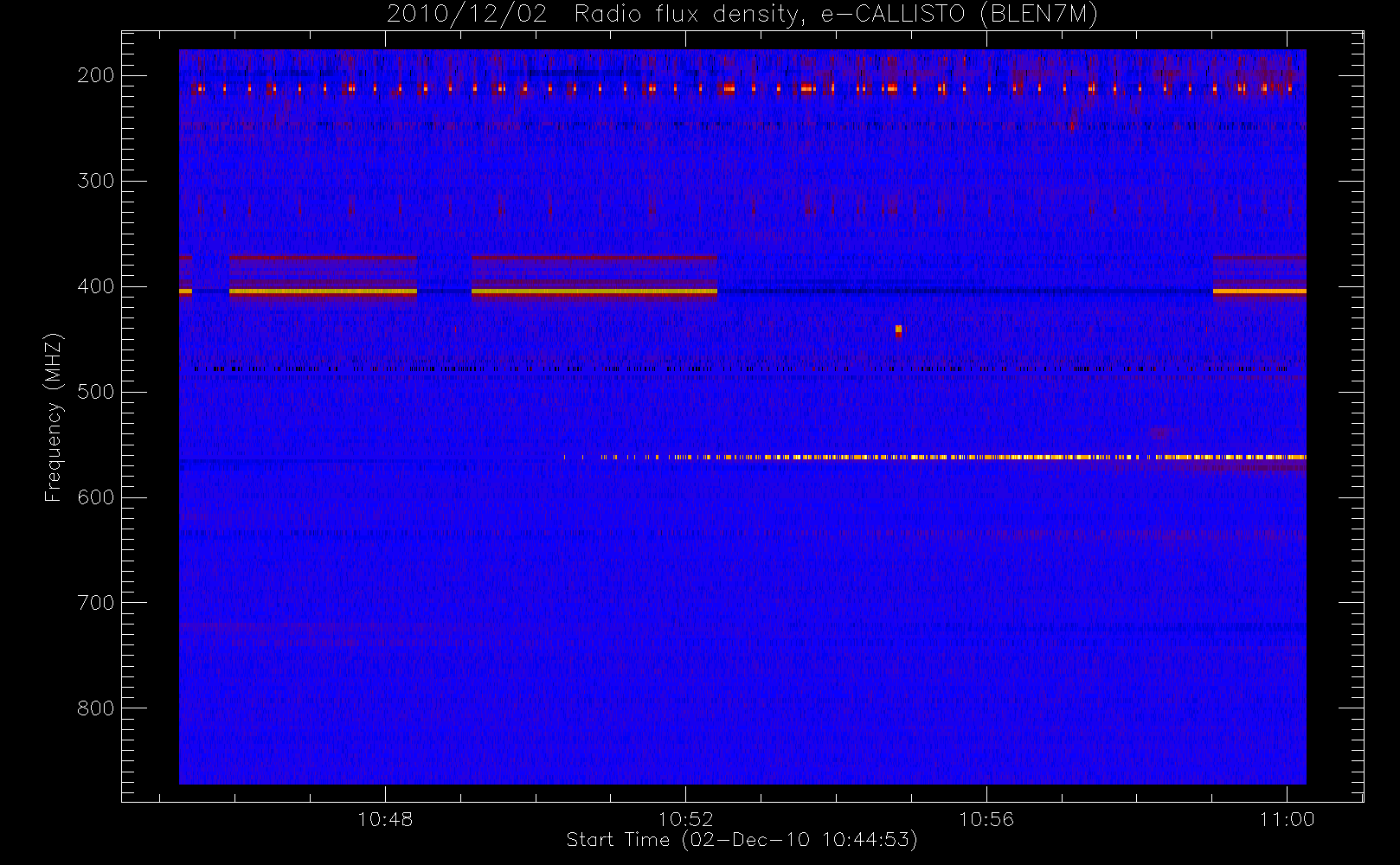This screenshot has width=1400, height=865.
Task: Click the 700 frequency tick label
Action: click(96, 603)
